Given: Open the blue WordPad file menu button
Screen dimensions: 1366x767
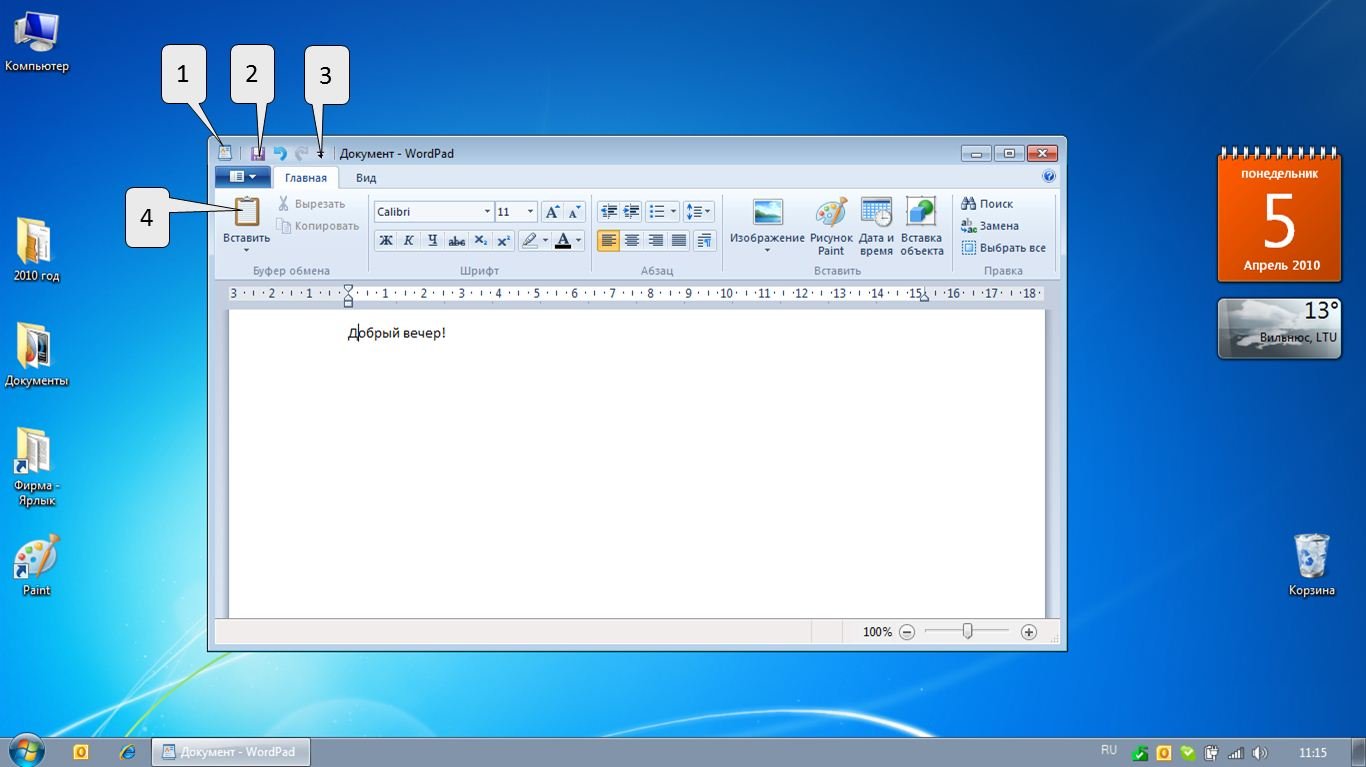Looking at the screenshot, I should click(x=242, y=177).
